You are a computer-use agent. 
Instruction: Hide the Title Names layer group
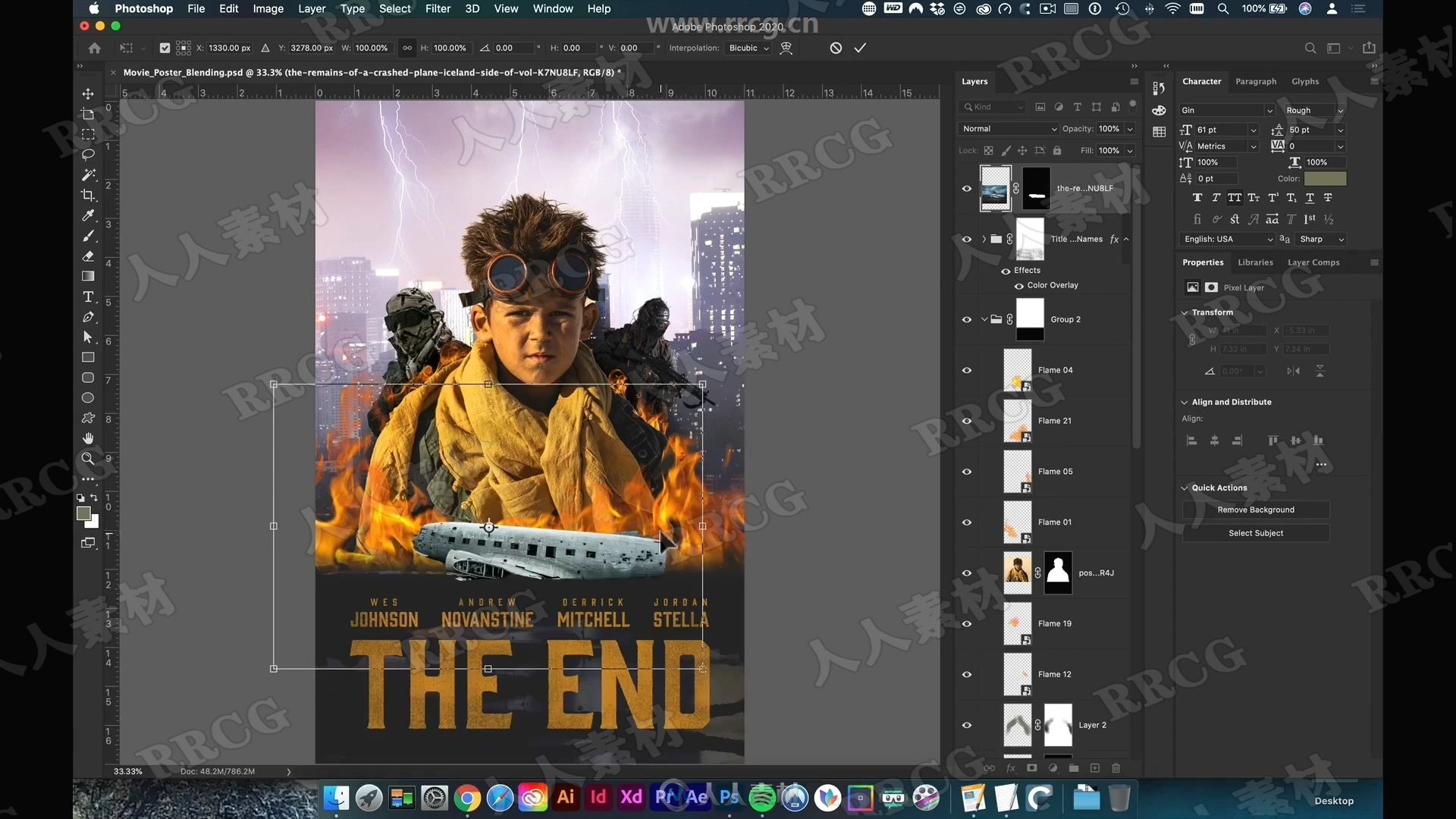[x=967, y=238]
